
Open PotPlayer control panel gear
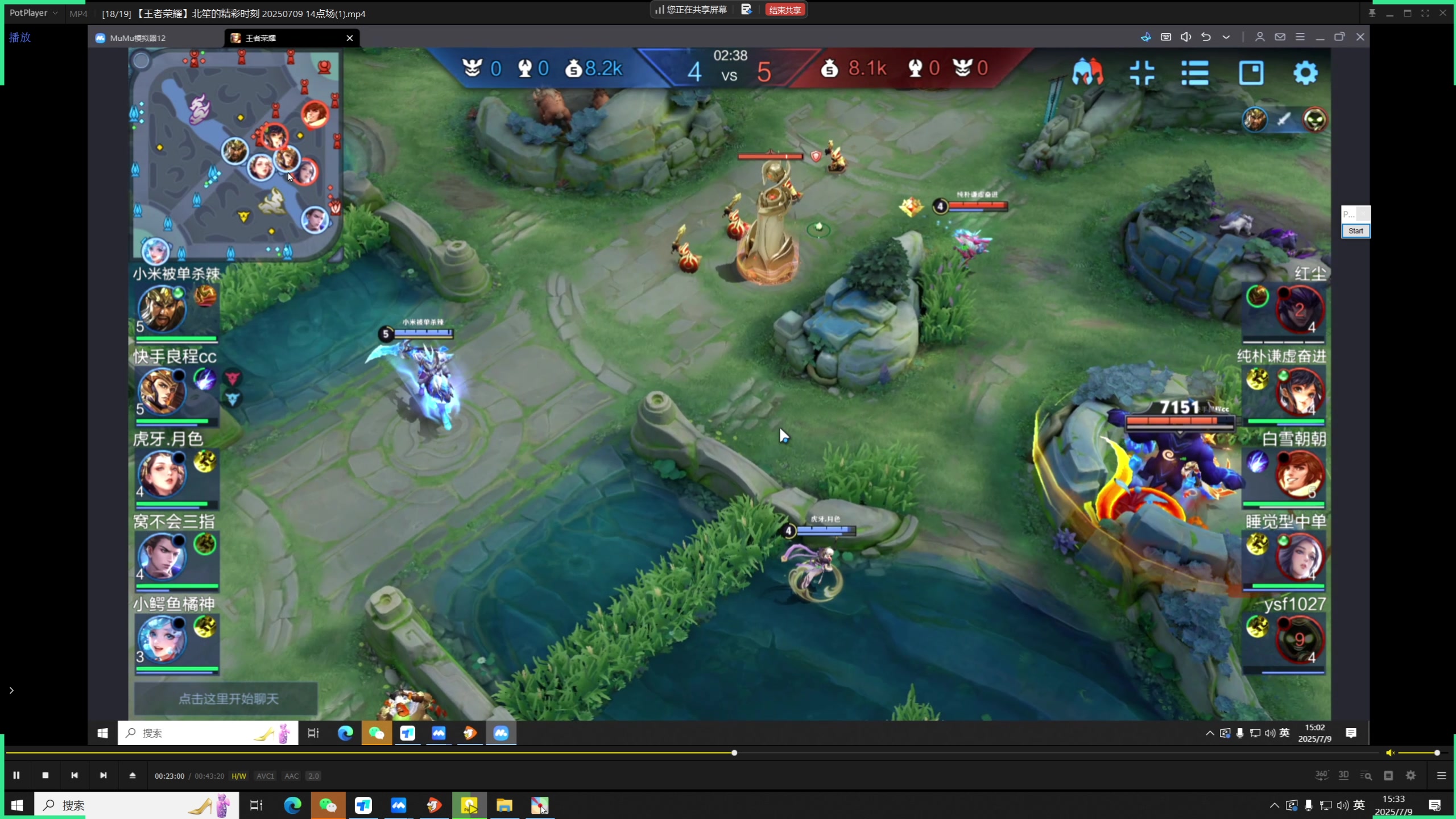[1411, 775]
